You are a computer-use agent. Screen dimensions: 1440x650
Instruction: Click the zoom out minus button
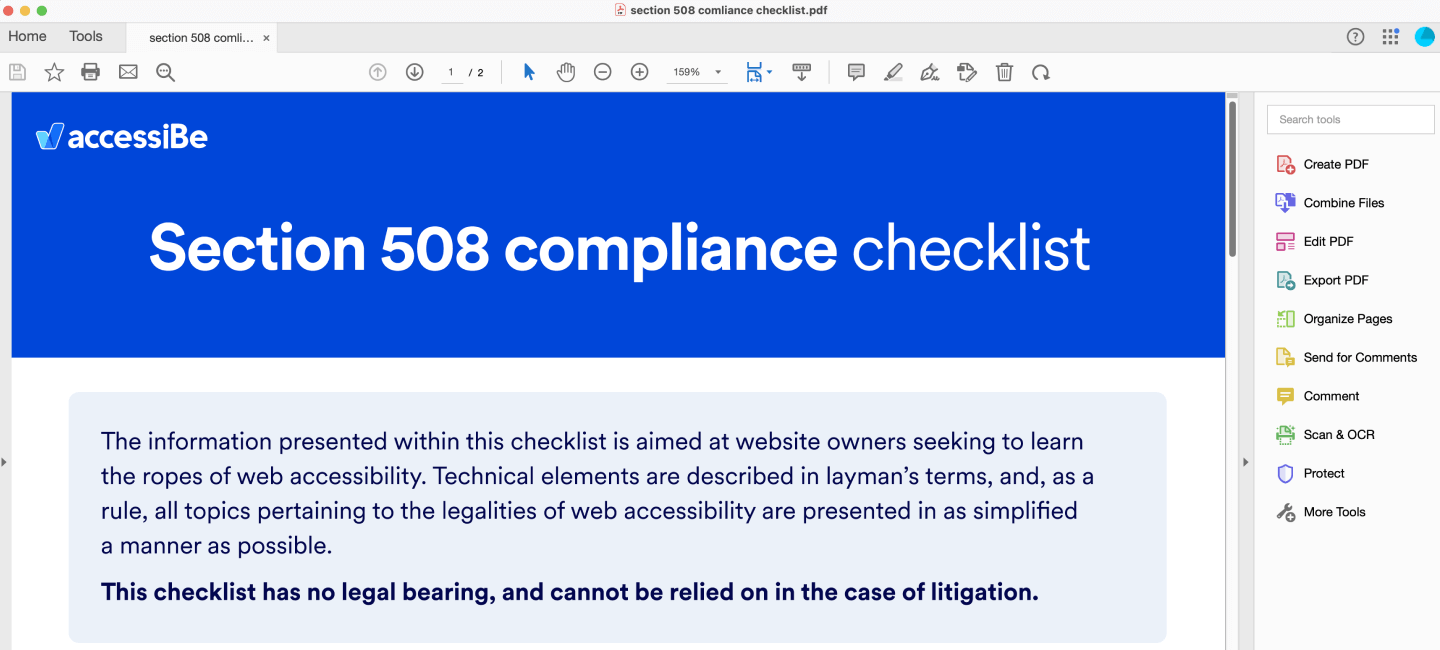pos(602,72)
